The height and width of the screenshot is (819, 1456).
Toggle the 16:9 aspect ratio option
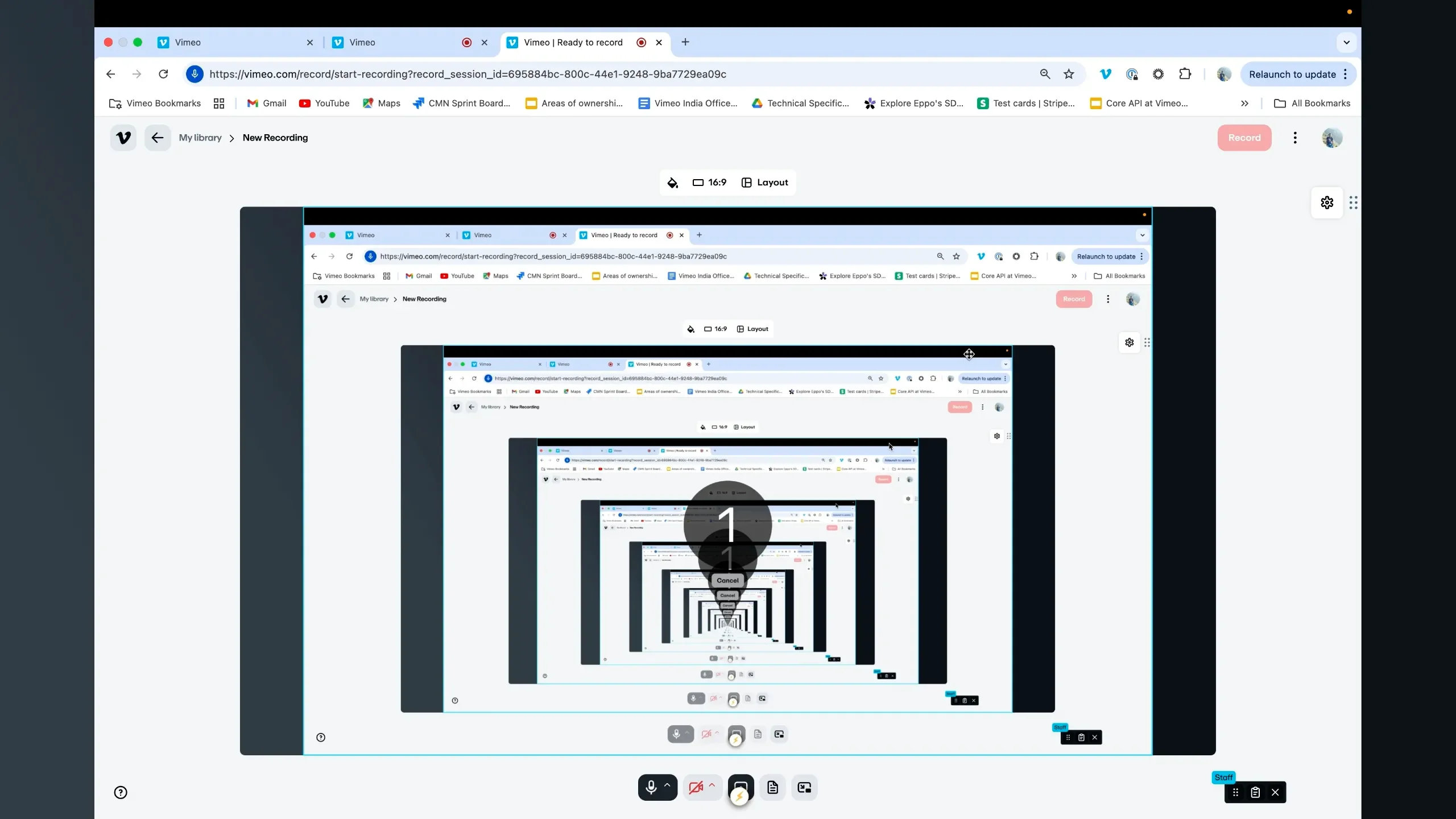coord(710,183)
